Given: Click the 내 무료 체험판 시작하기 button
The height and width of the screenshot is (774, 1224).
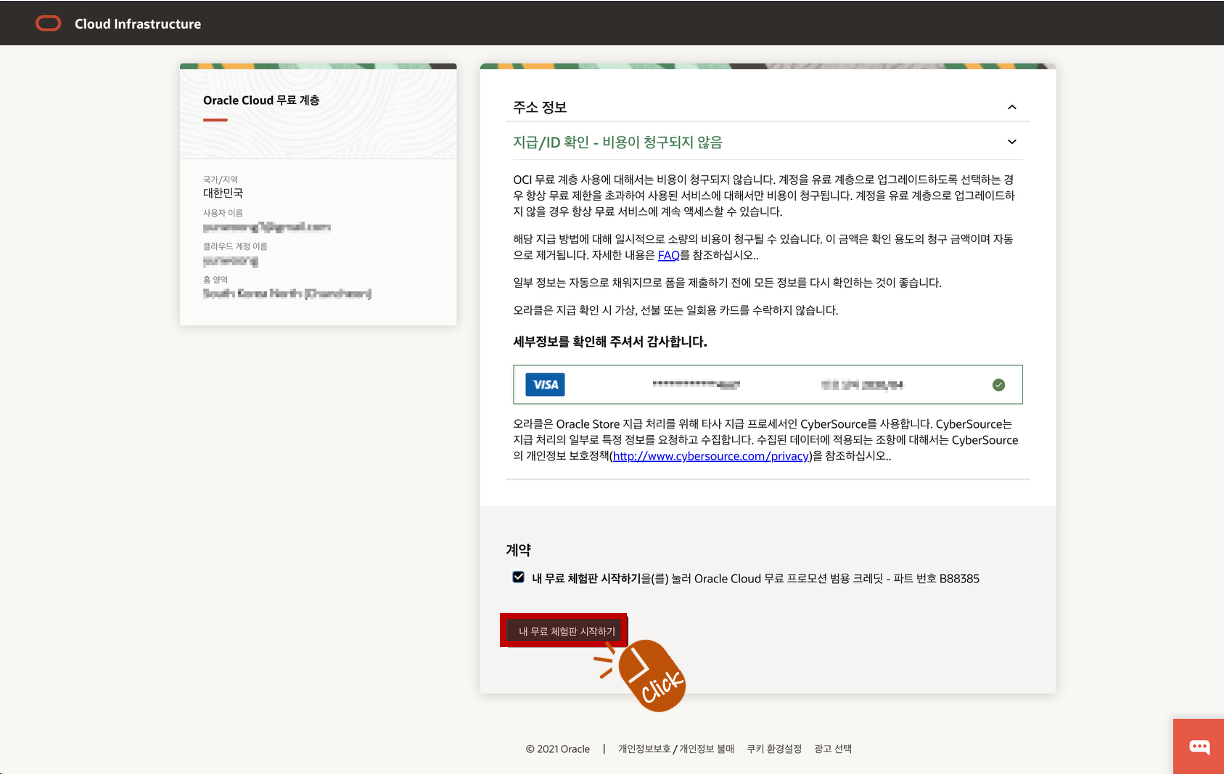Looking at the screenshot, I should click(565, 631).
